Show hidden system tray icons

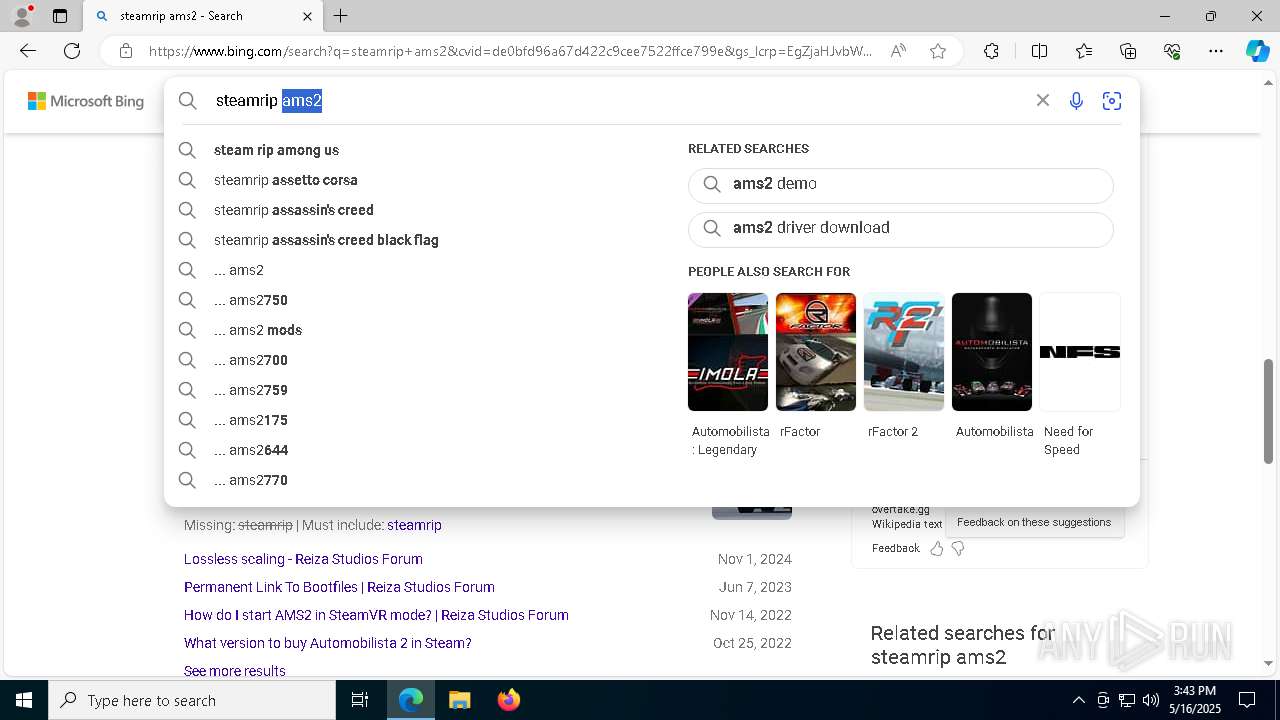pyautogui.click(x=1078, y=700)
